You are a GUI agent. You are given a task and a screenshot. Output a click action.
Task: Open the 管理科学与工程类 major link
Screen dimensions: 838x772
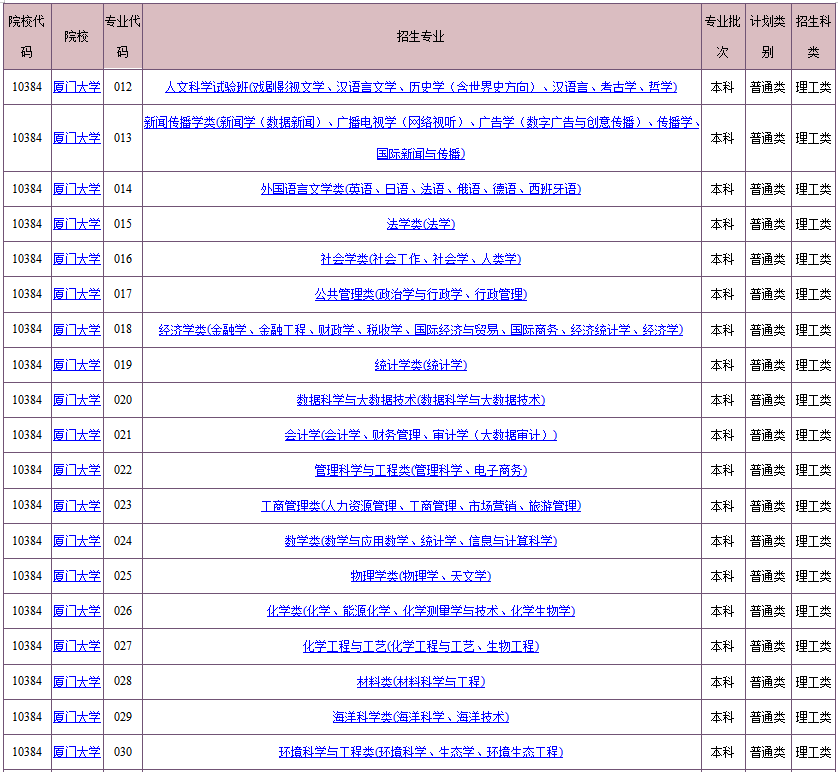pos(421,470)
